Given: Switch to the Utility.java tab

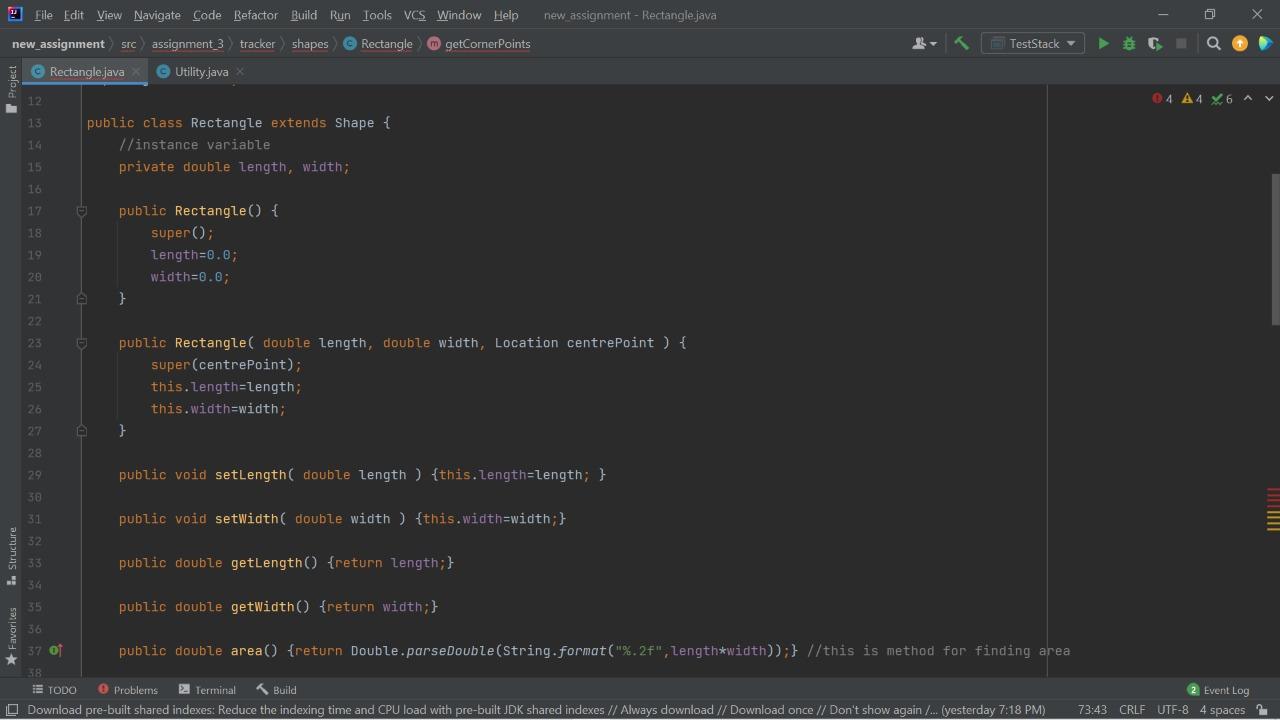Looking at the screenshot, I should (201, 72).
